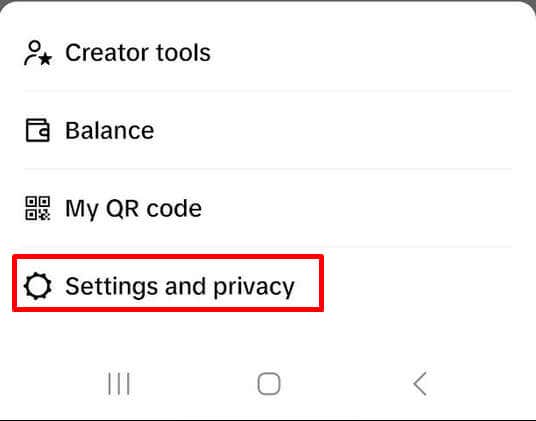The image size is (536, 421).
Task: Tap the QR code grid icon
Action: click(x=38, y=208)
